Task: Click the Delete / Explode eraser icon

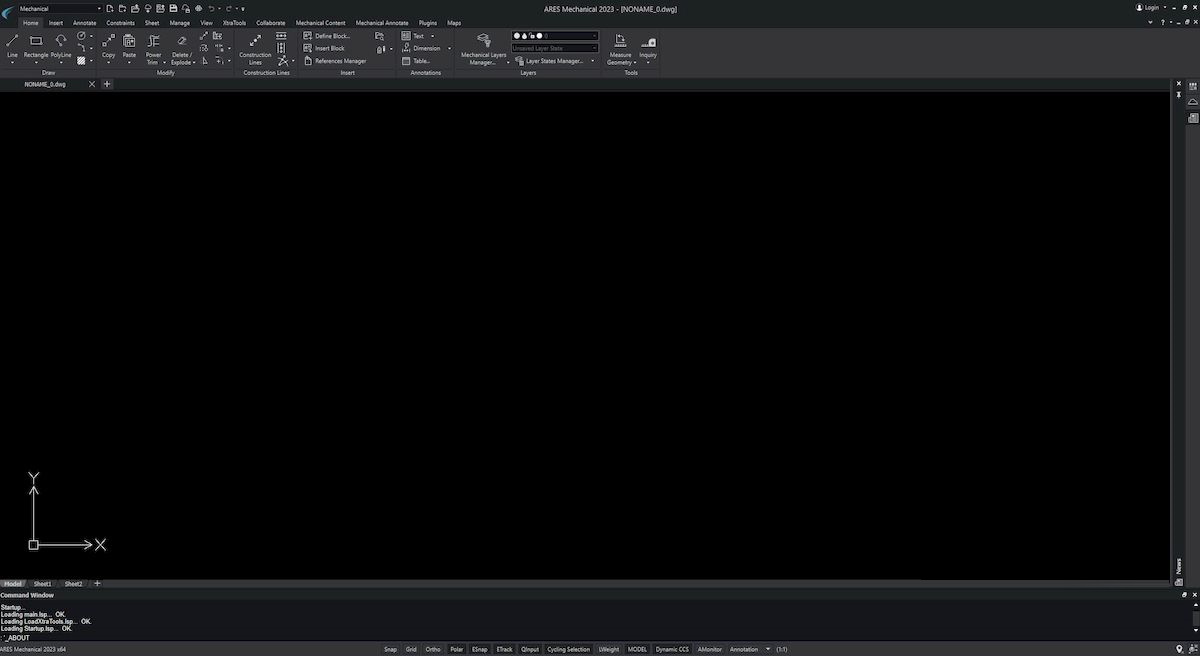Action: [x=182, y=41]
